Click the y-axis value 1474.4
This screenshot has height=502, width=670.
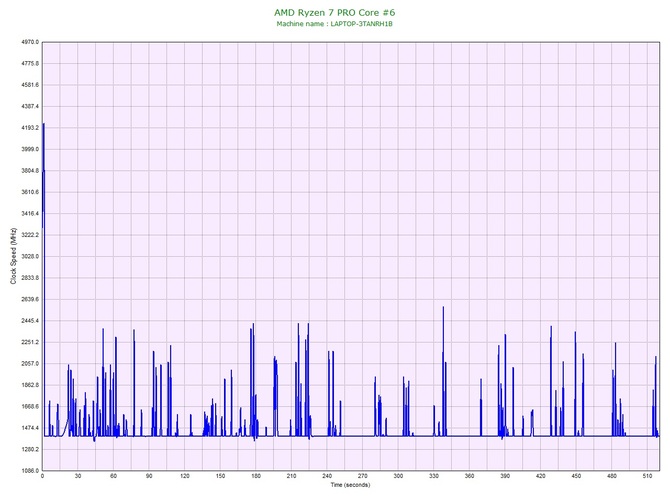[30, 428]
